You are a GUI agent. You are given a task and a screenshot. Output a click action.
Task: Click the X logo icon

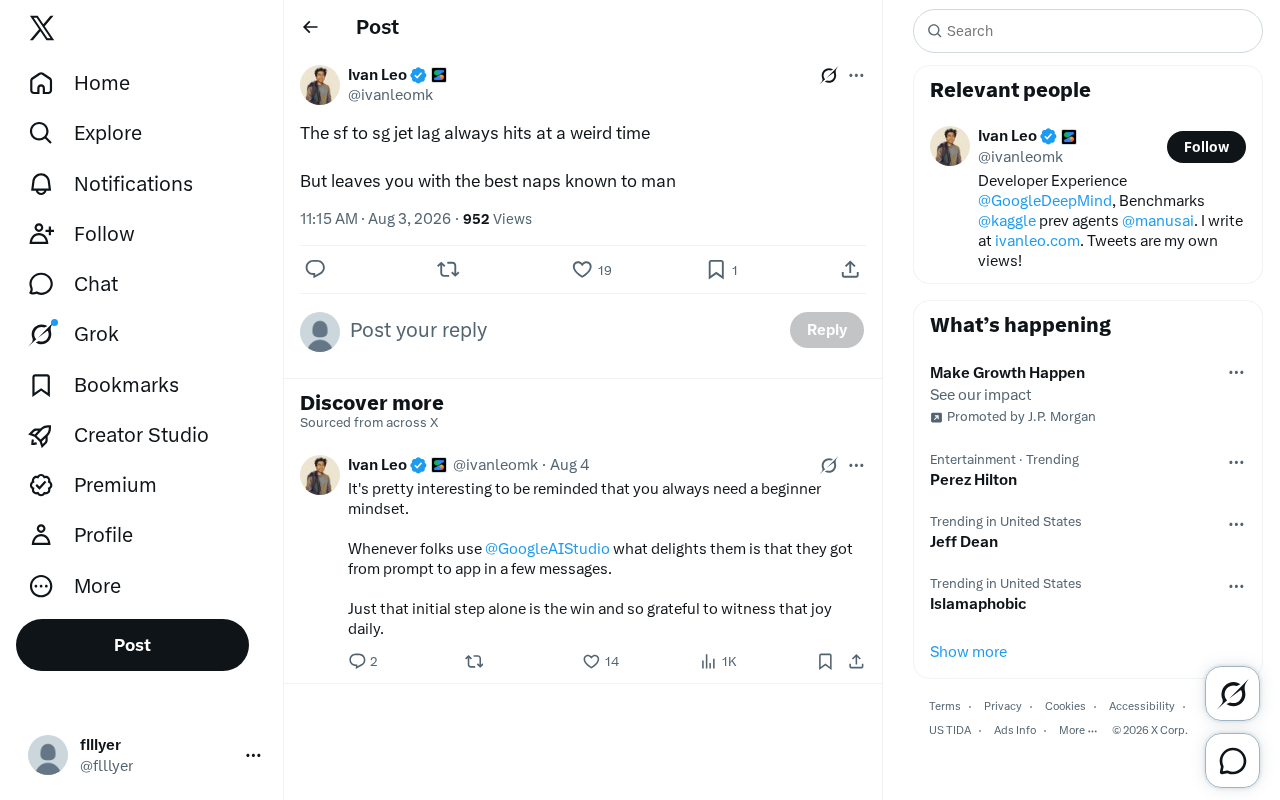42,28
